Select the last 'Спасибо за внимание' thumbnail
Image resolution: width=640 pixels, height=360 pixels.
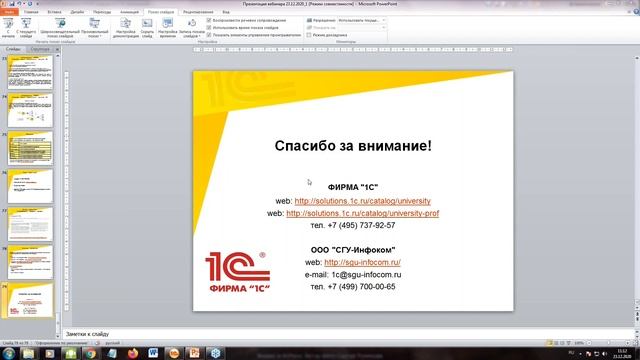pos(30,300)
